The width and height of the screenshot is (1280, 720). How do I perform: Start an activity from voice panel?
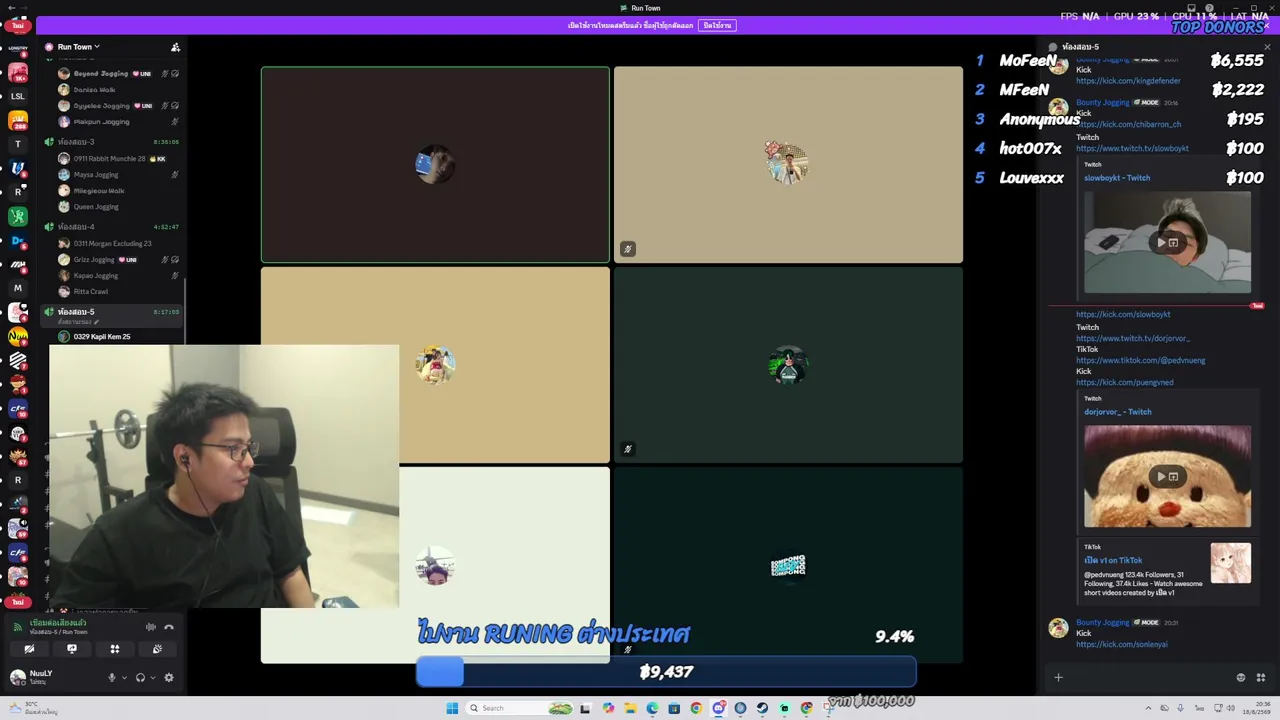pyautogui.click(x=115, y=649)
